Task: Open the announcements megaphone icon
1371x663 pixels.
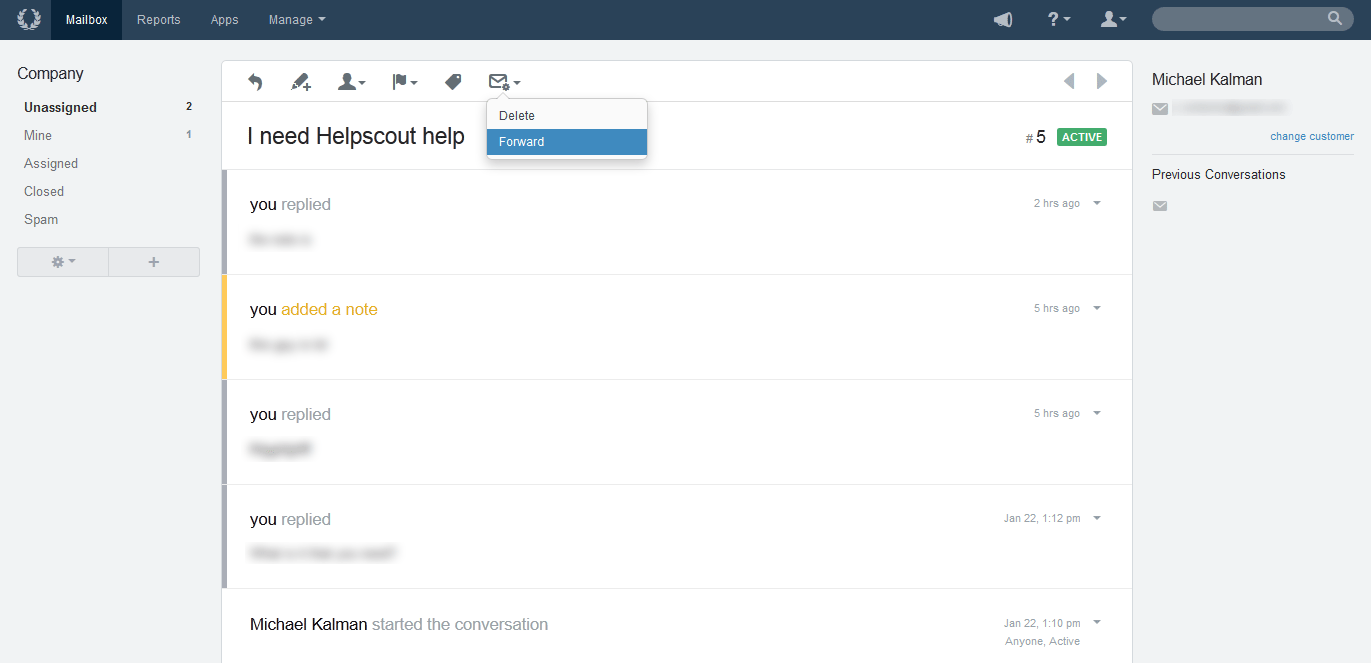Action: point(1003,20)
